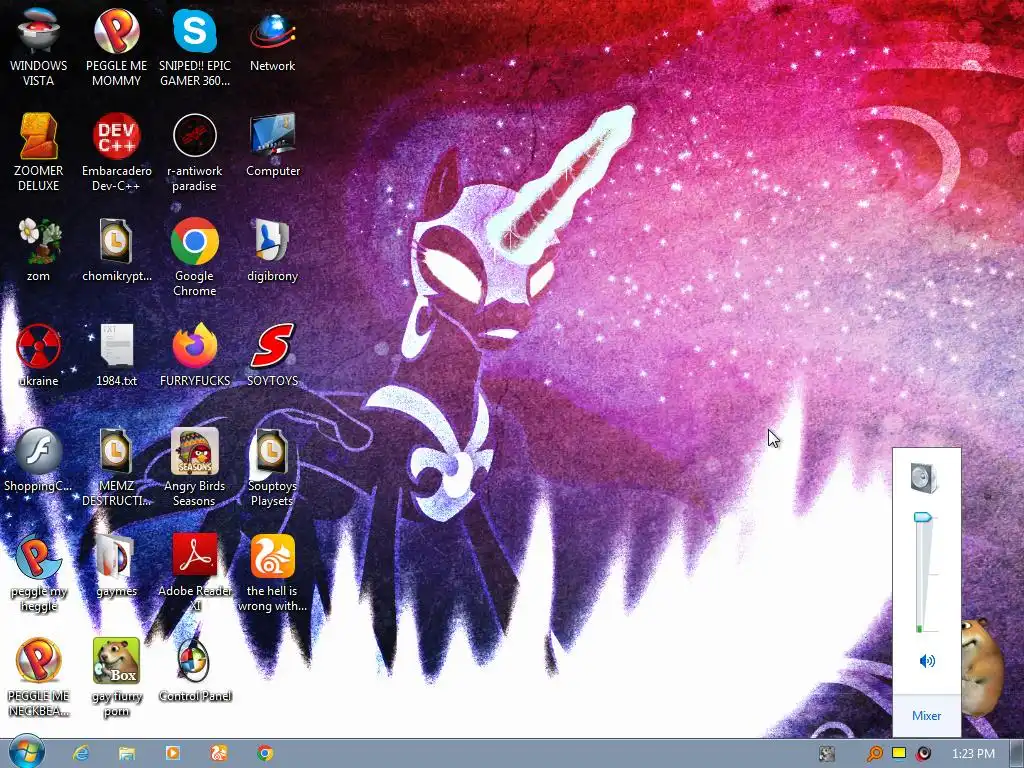Launch Chrome from the taskbar
1024x768 pixels.
[264, 753]
